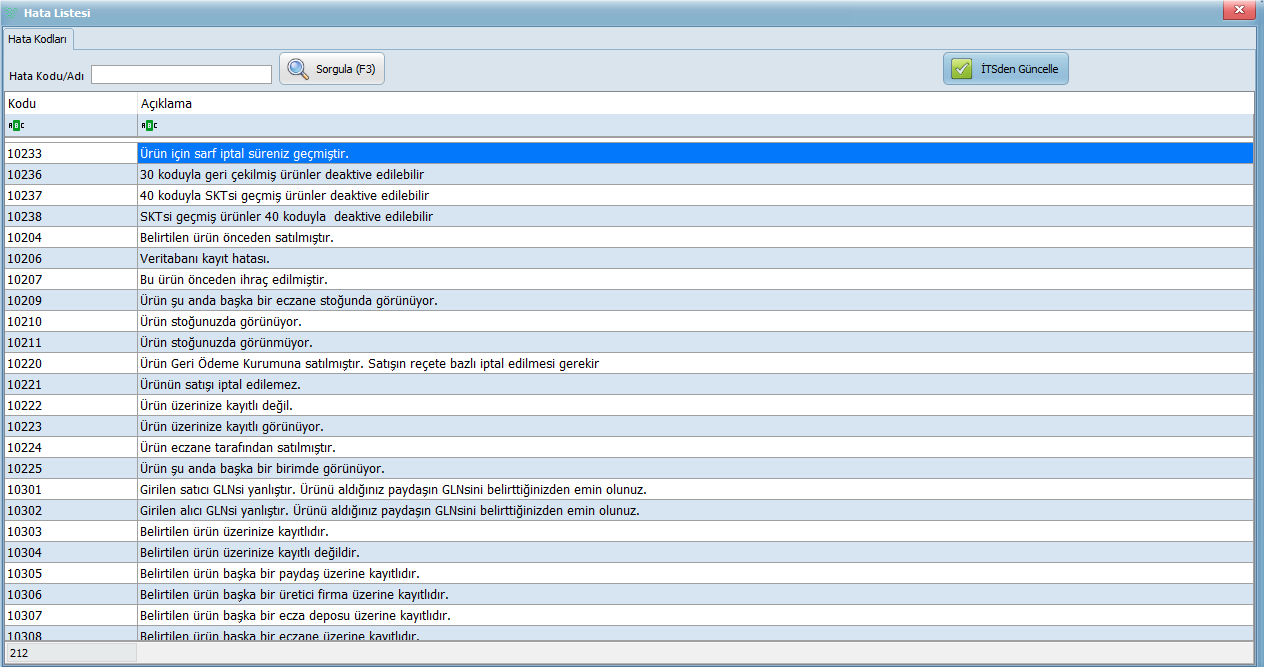This screenshot has height=667, width=1264.
Task: Switch to the Hata Kodları tab
Action: point(38,38)
